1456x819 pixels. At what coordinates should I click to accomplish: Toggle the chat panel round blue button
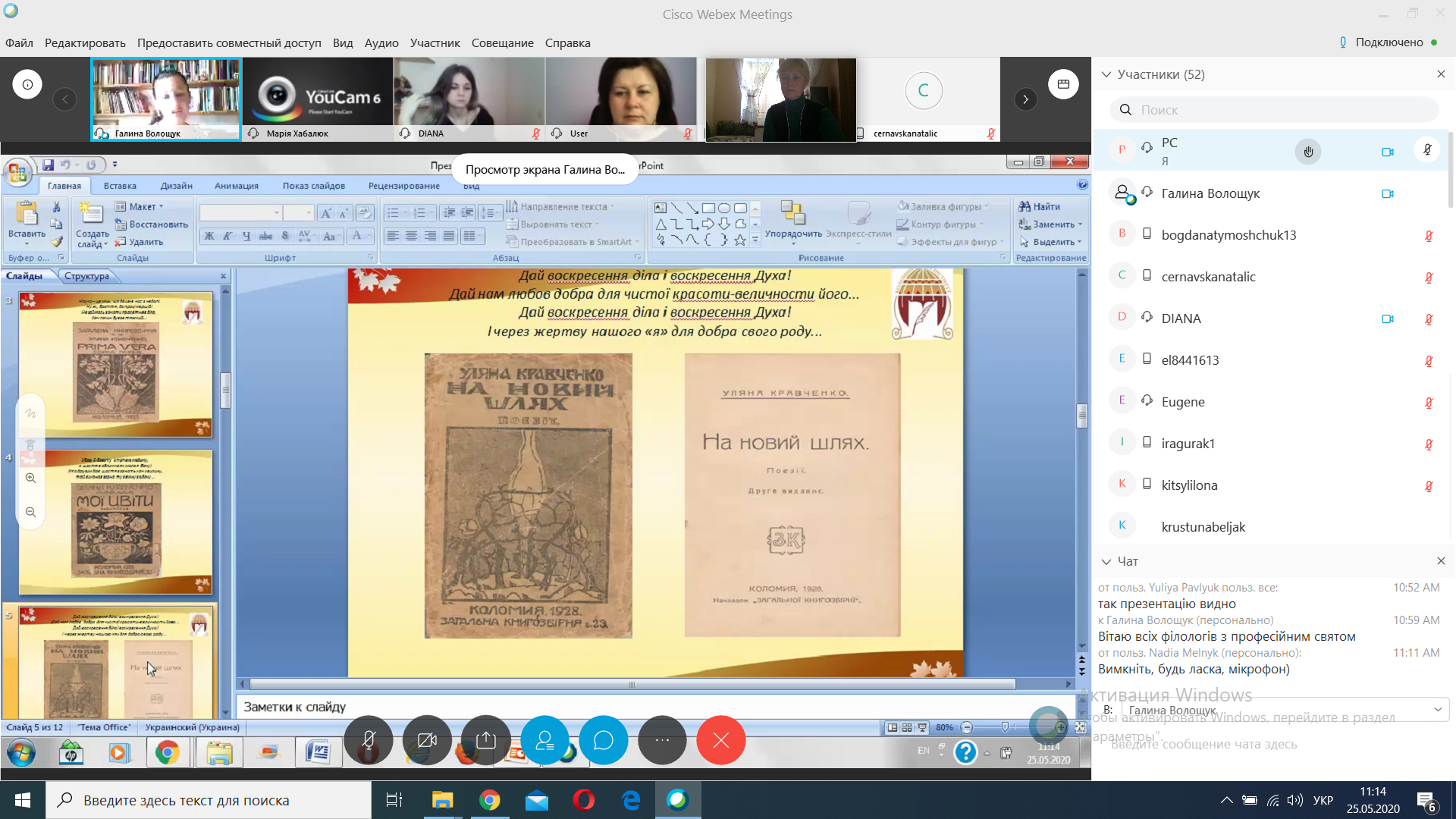(604, 740)
